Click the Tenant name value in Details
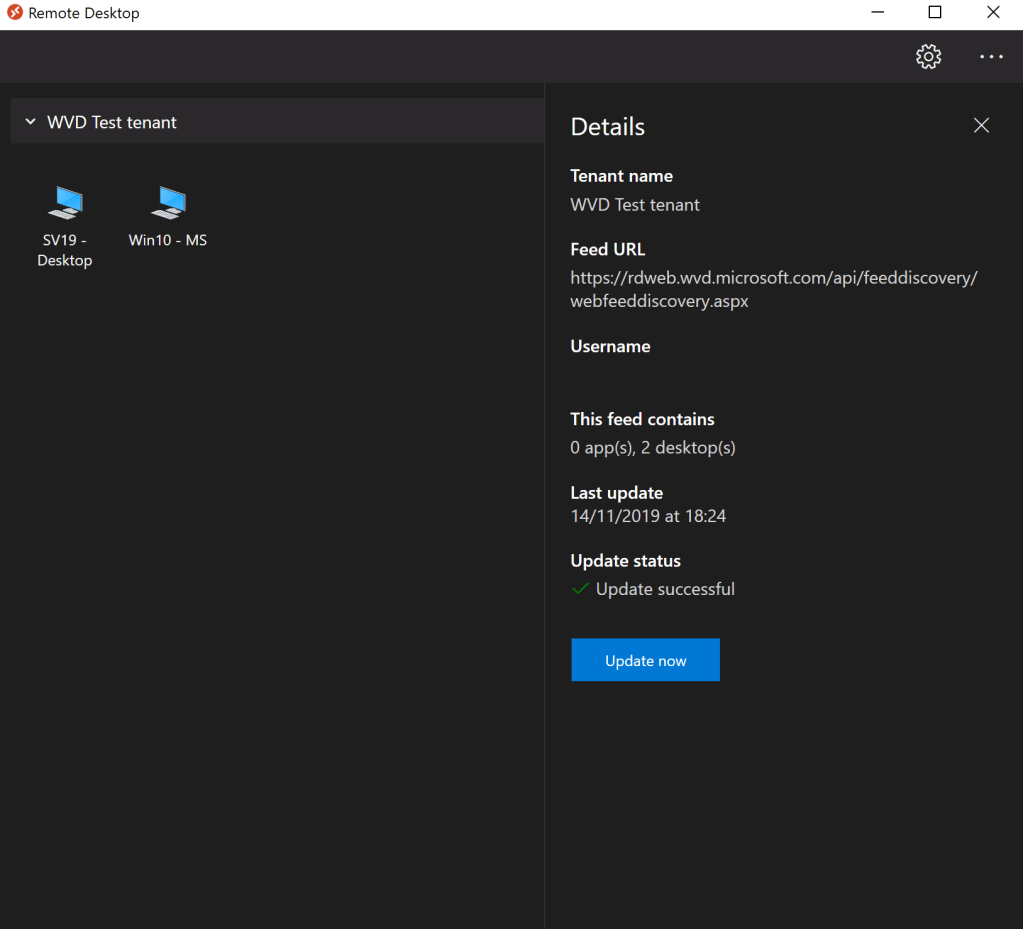This screenshot has width=1023, height=929. 634,205
